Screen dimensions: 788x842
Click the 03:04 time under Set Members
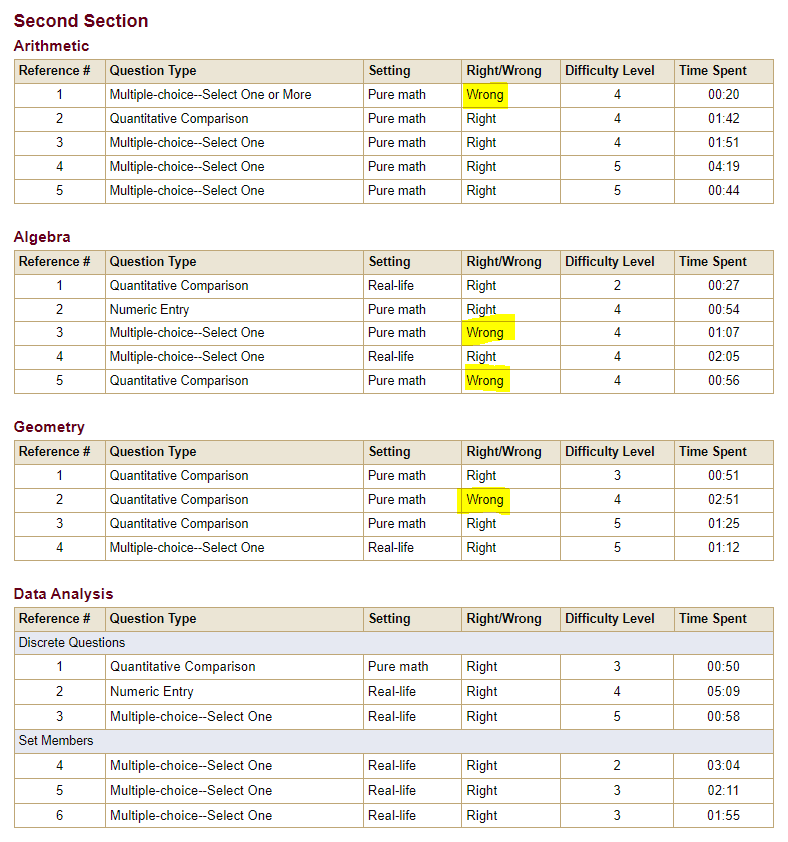click(724, 765)
